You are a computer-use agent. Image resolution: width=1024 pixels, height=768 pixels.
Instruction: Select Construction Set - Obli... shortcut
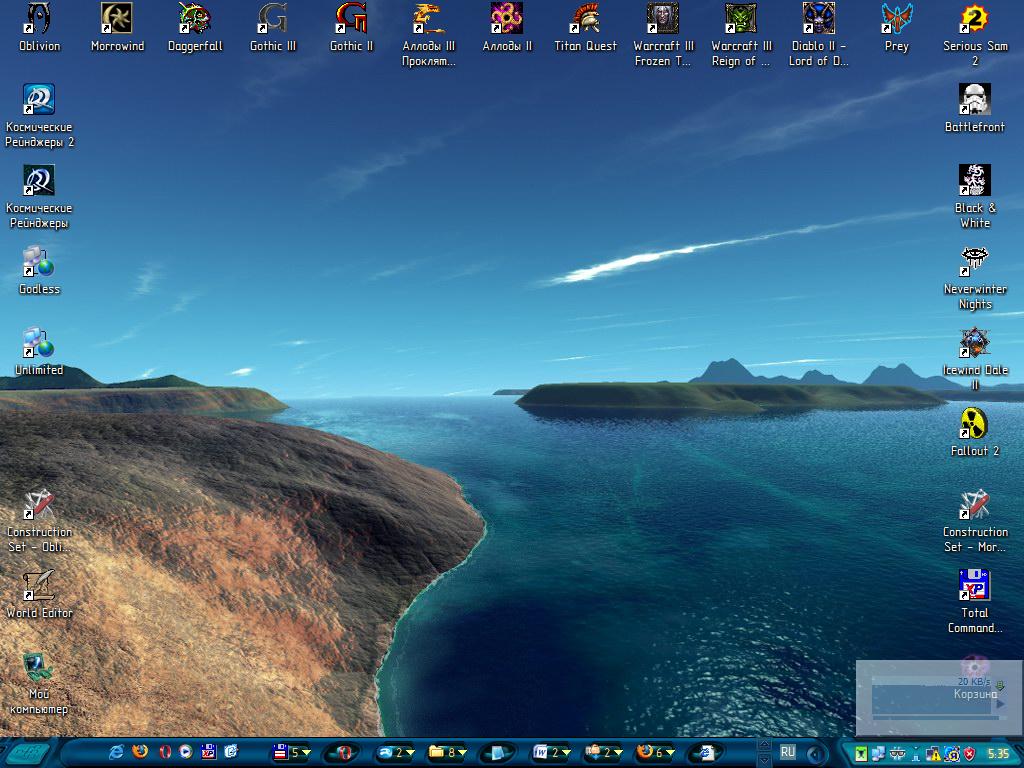(x=39, y=520)
